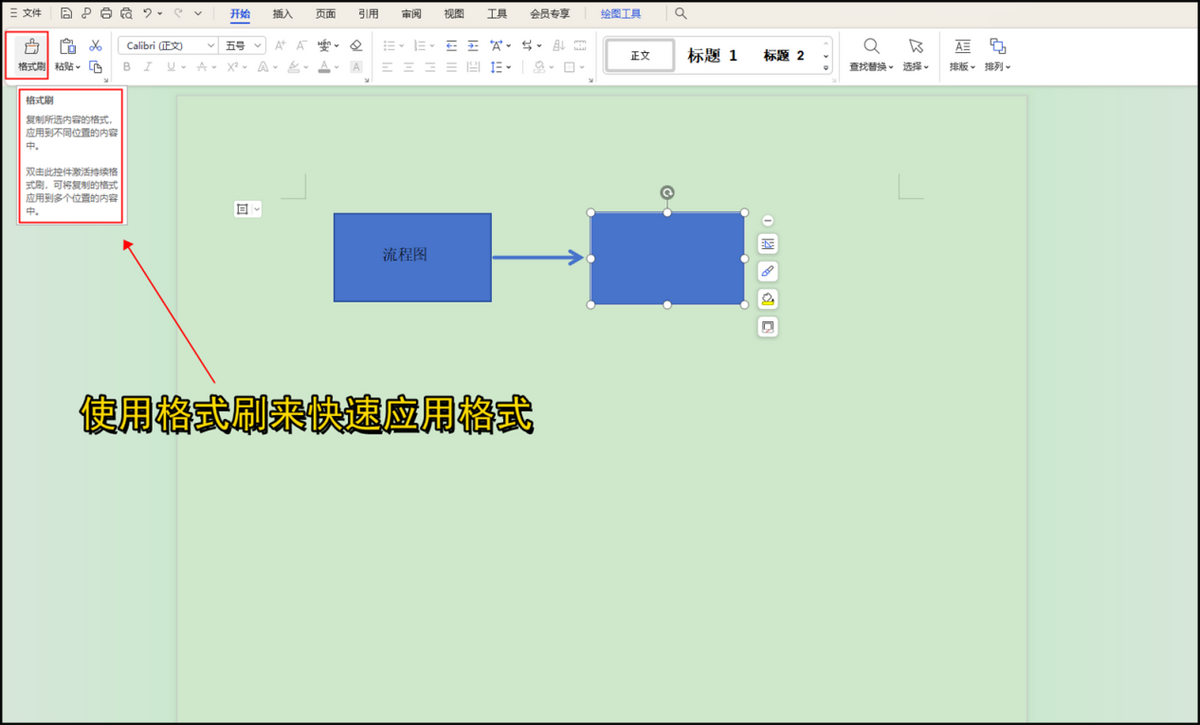
Task: Click the Save icon in quick access bar
Action: point(66,13)
